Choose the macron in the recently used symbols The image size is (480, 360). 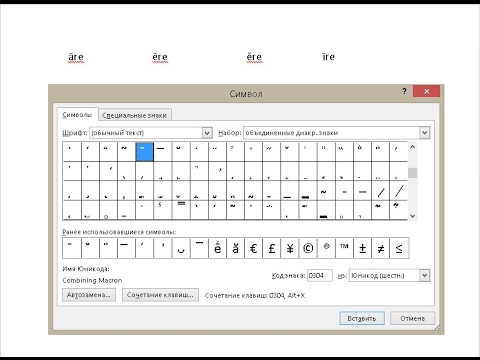click(72, 248)
